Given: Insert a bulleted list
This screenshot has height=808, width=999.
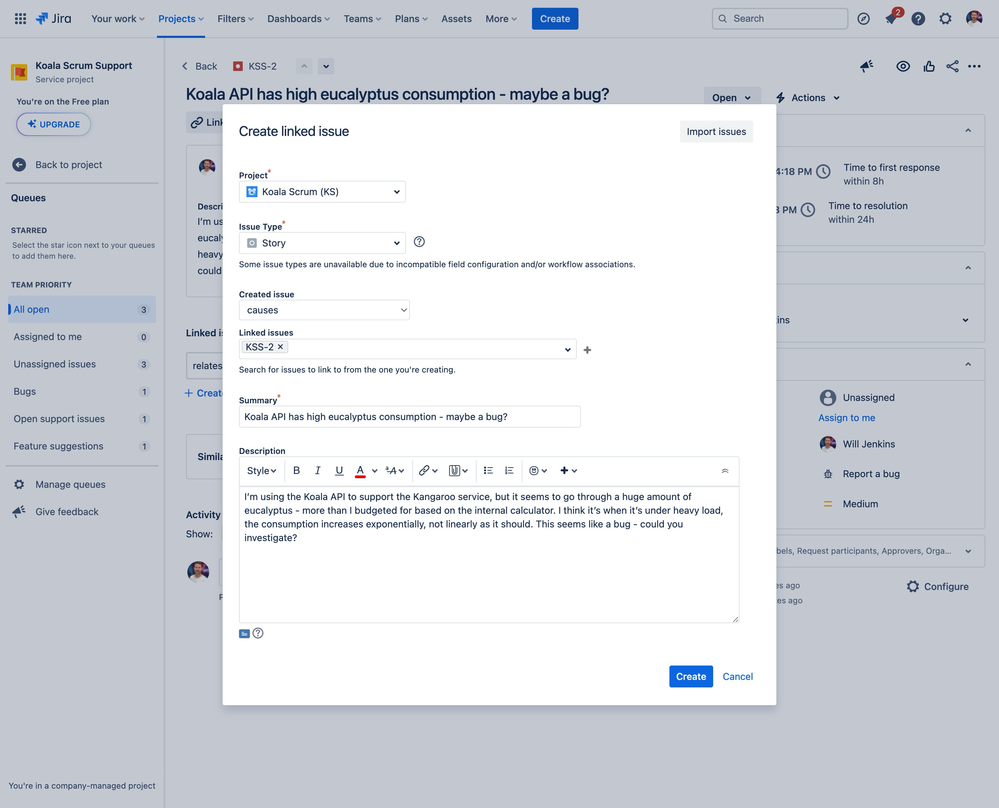Looking at the screenshot, I should click(488, 470).
